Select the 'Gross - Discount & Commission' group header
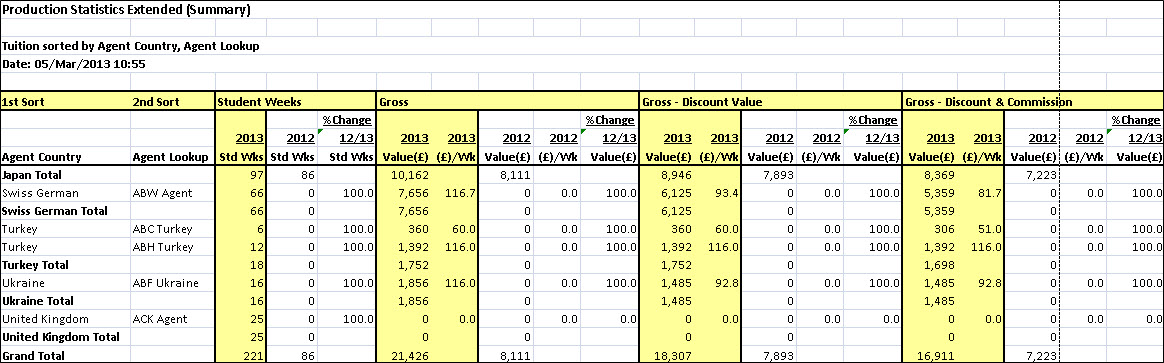 1033,101
